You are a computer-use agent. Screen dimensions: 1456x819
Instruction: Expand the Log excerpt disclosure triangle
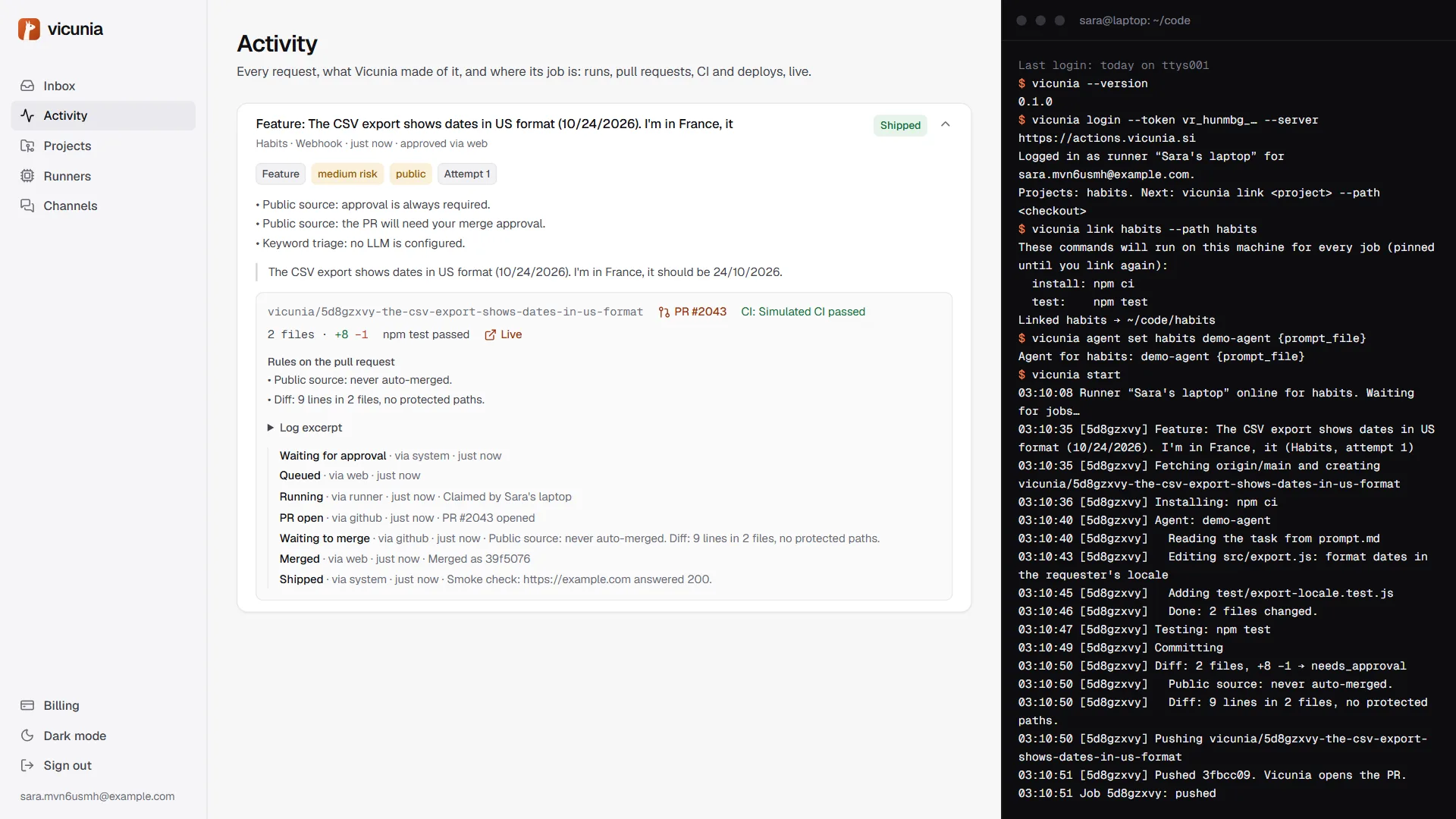click(270, 428)
